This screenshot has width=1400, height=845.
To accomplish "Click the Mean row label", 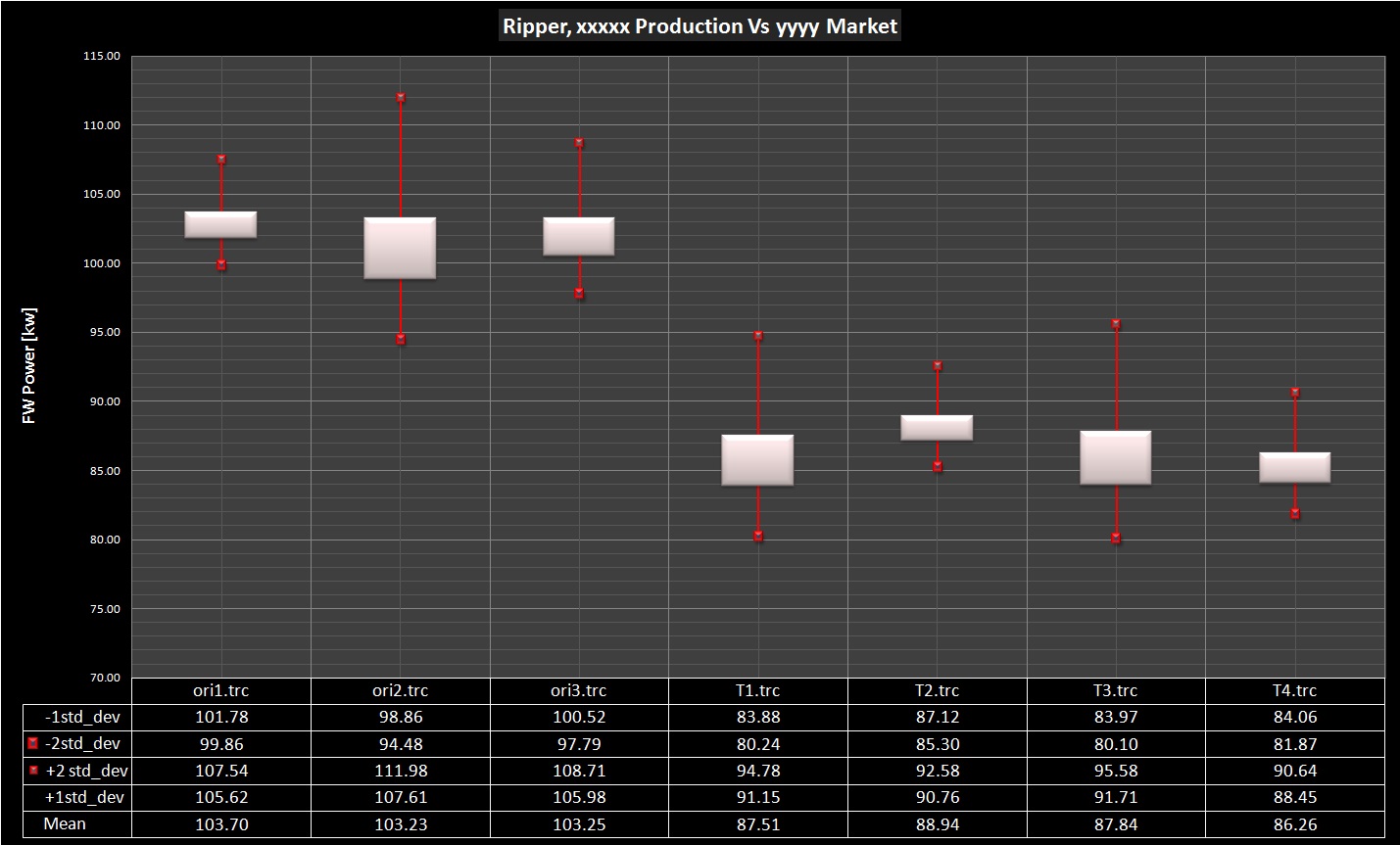I will click(x=65, y=824).
